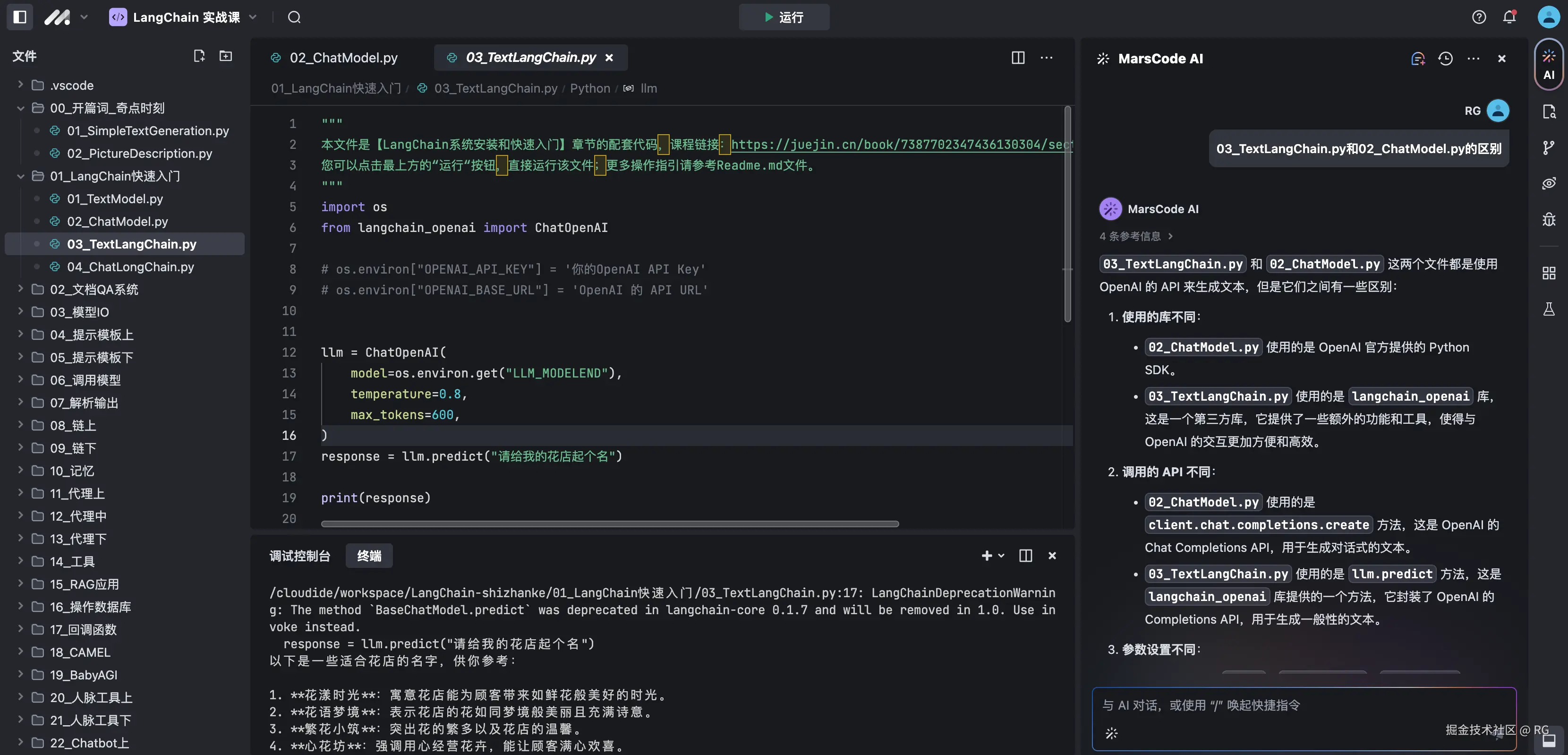Viewport: 1568px width, 755px height.
Task: Open the search magnifier in top bar
Action: coord(294,17)
